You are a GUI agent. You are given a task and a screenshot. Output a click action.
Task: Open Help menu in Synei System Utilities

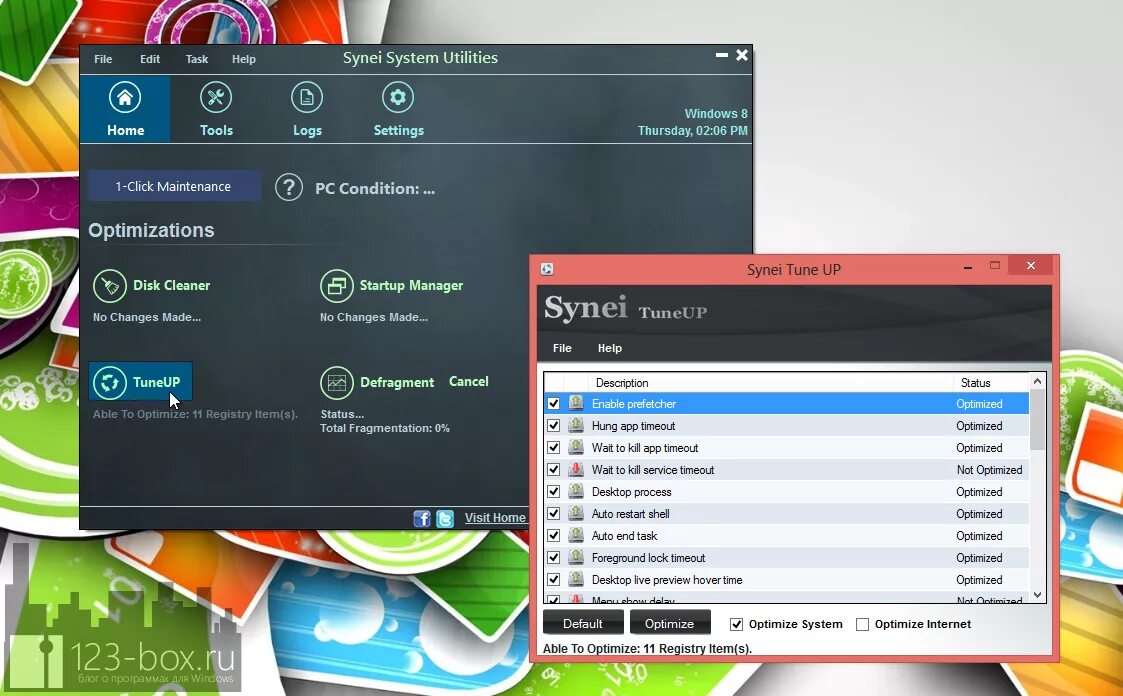pyautogui.click(x=244, y=59)
